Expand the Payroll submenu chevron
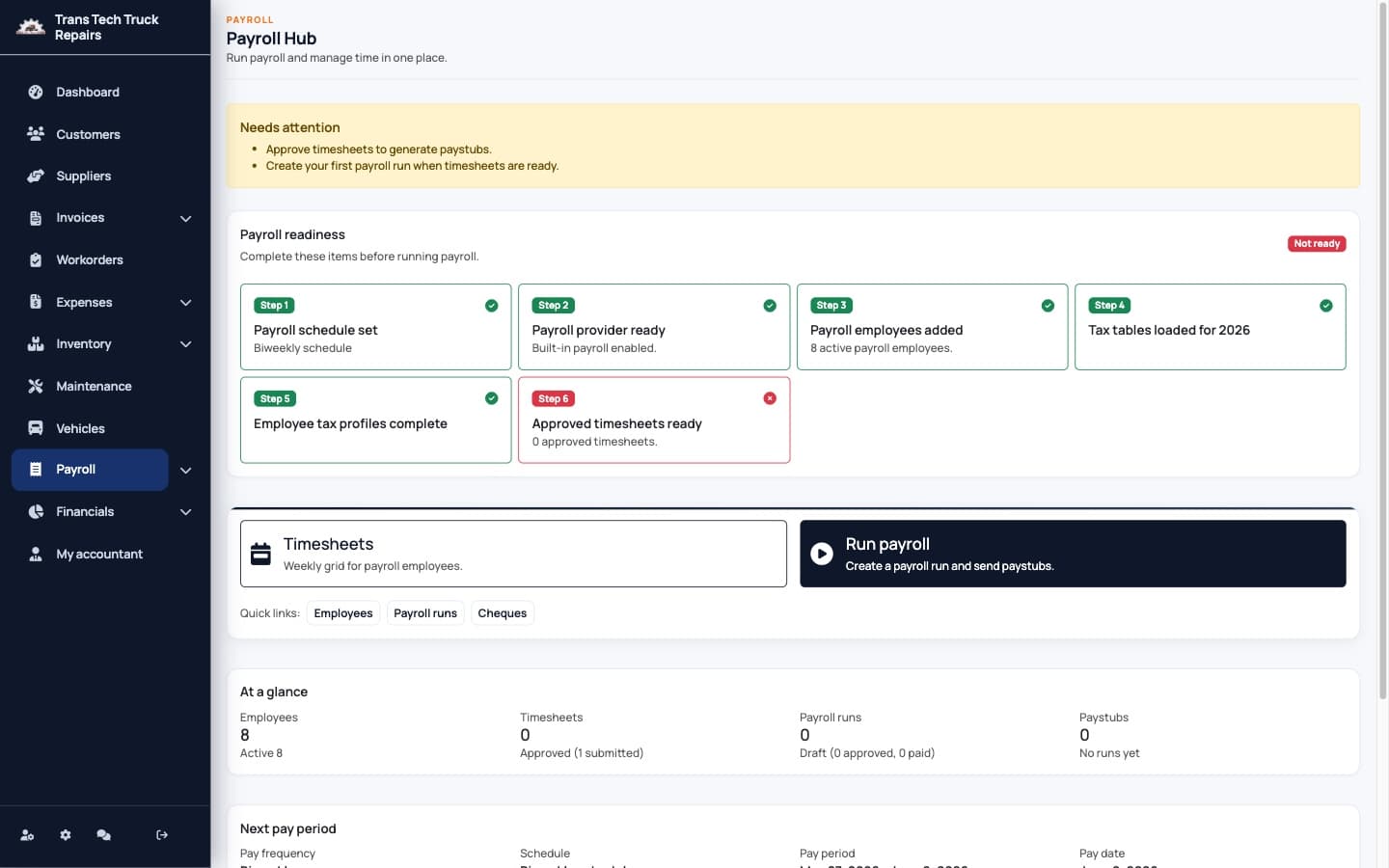 coord(186,471)
